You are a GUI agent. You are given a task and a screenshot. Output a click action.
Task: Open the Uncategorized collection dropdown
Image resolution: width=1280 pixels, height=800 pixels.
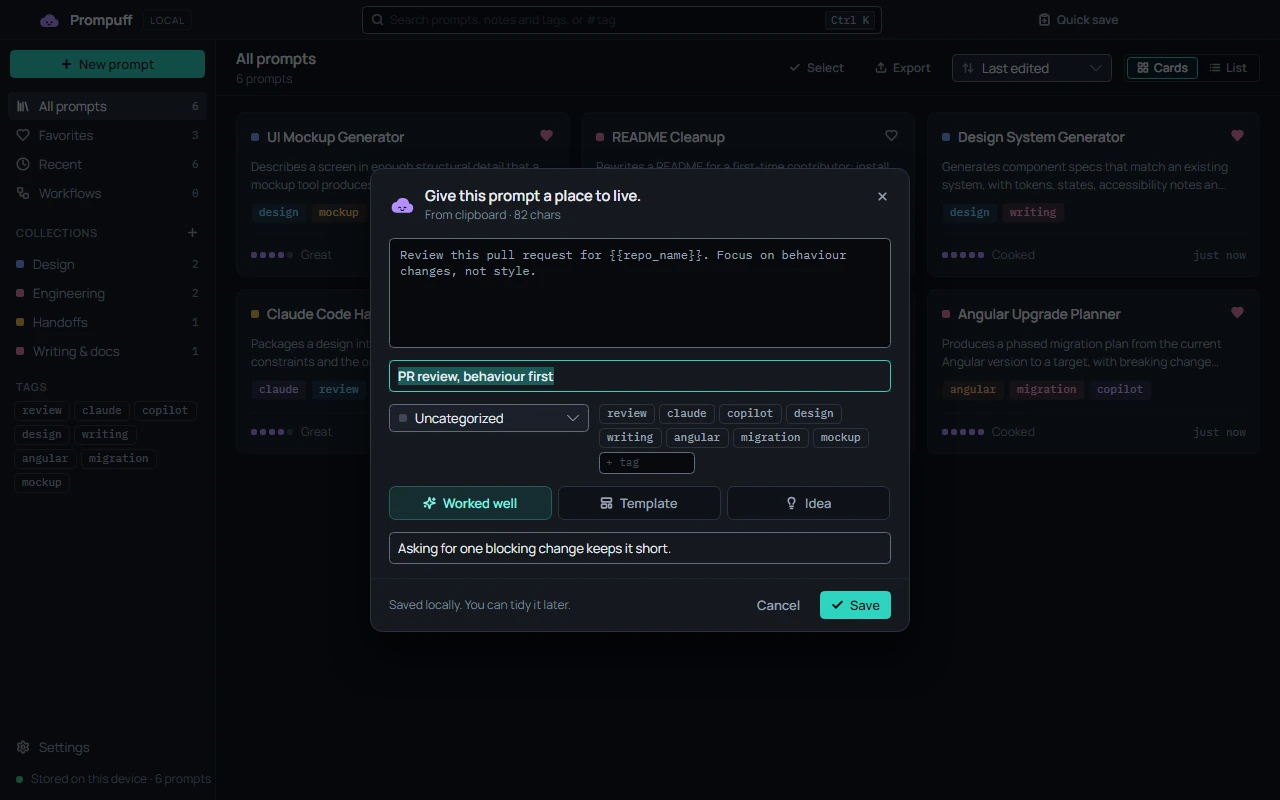pyautogui.click(x=489, y=418)
